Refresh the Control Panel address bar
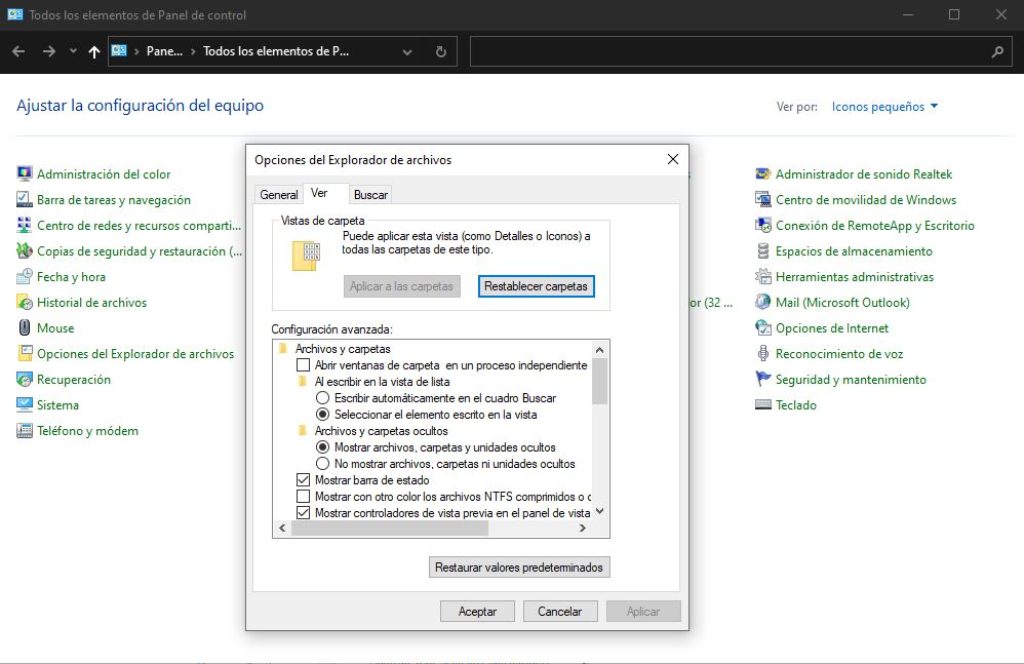Viewport: 1024px width, 664px height. pos(441,52)
